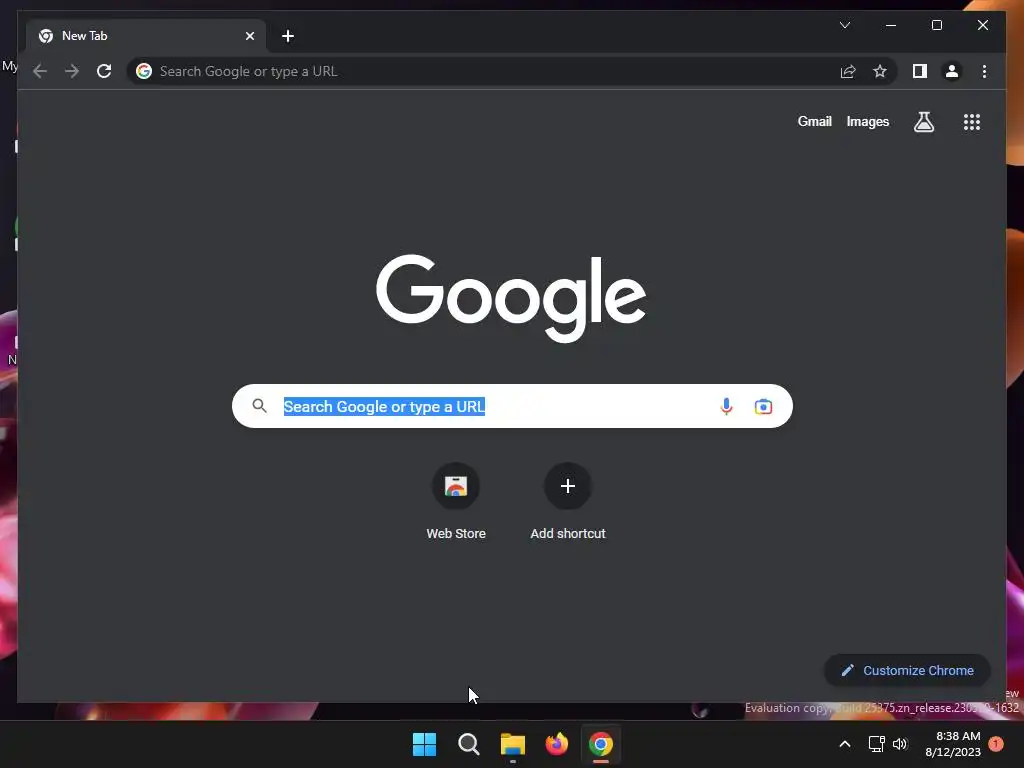
Task: Close the New Tab tab
Action: tap(249, 36)
